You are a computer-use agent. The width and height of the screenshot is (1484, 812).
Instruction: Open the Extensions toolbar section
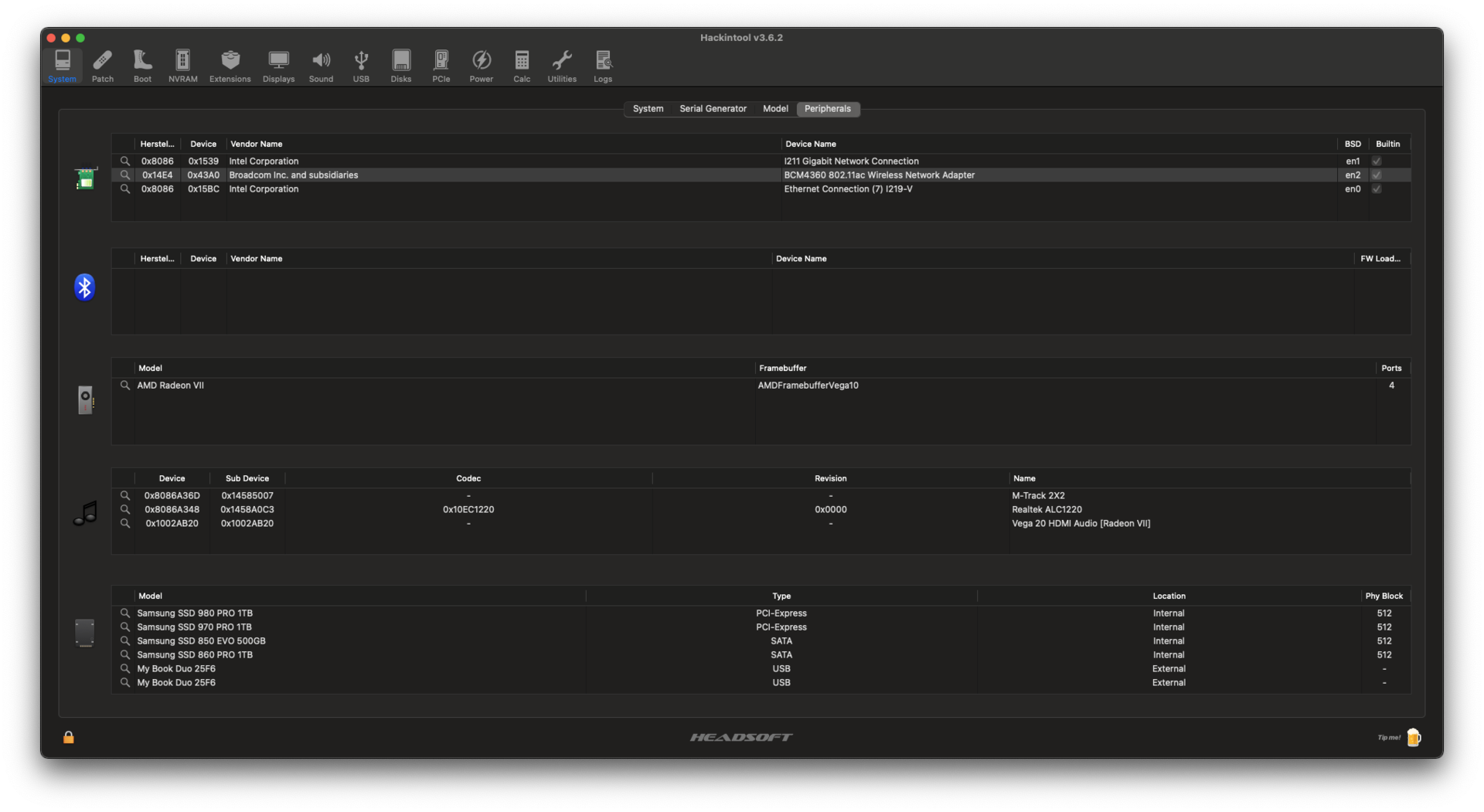230,66
